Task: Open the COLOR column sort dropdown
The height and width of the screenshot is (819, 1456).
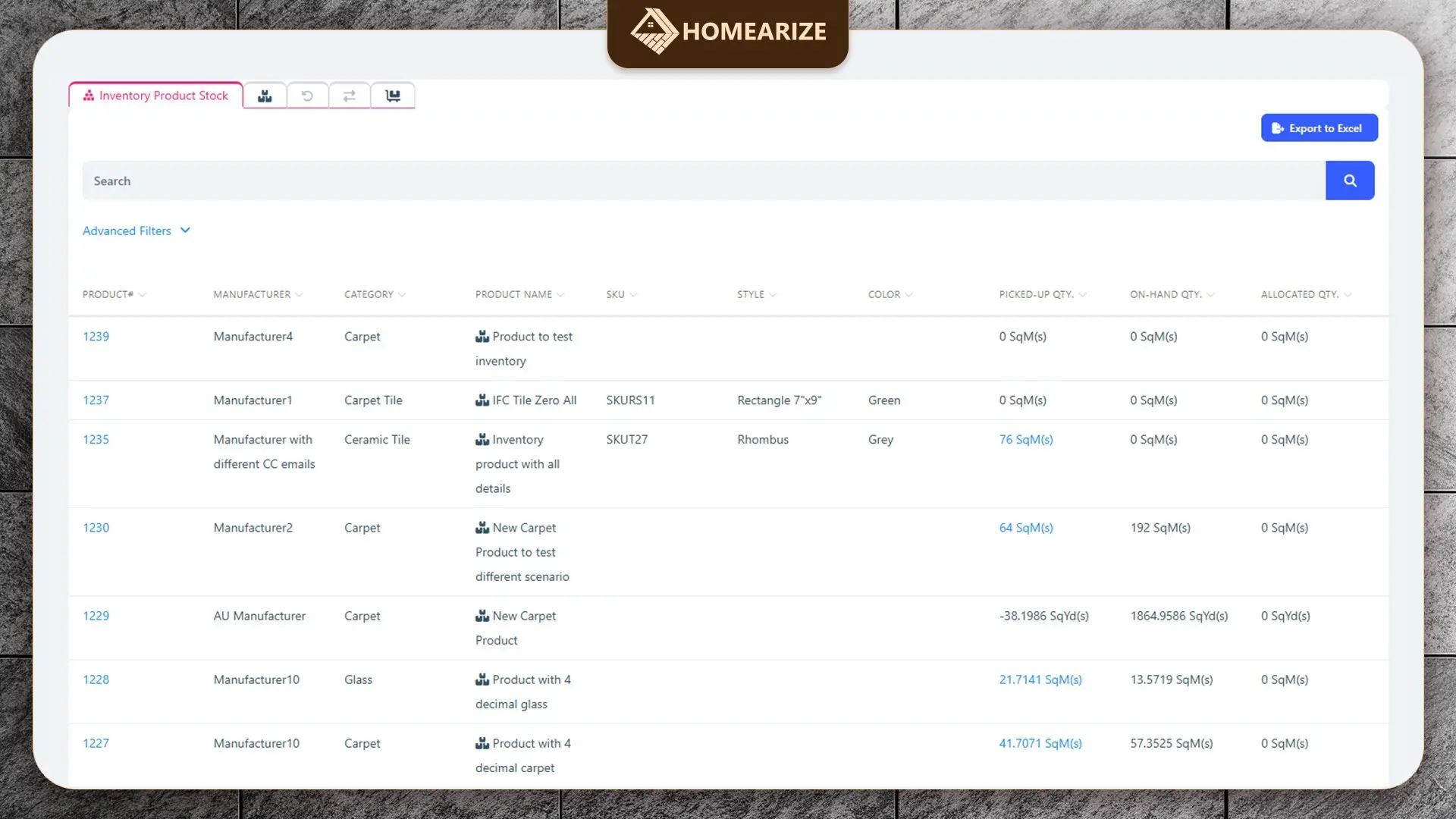Action: point(910,294)
